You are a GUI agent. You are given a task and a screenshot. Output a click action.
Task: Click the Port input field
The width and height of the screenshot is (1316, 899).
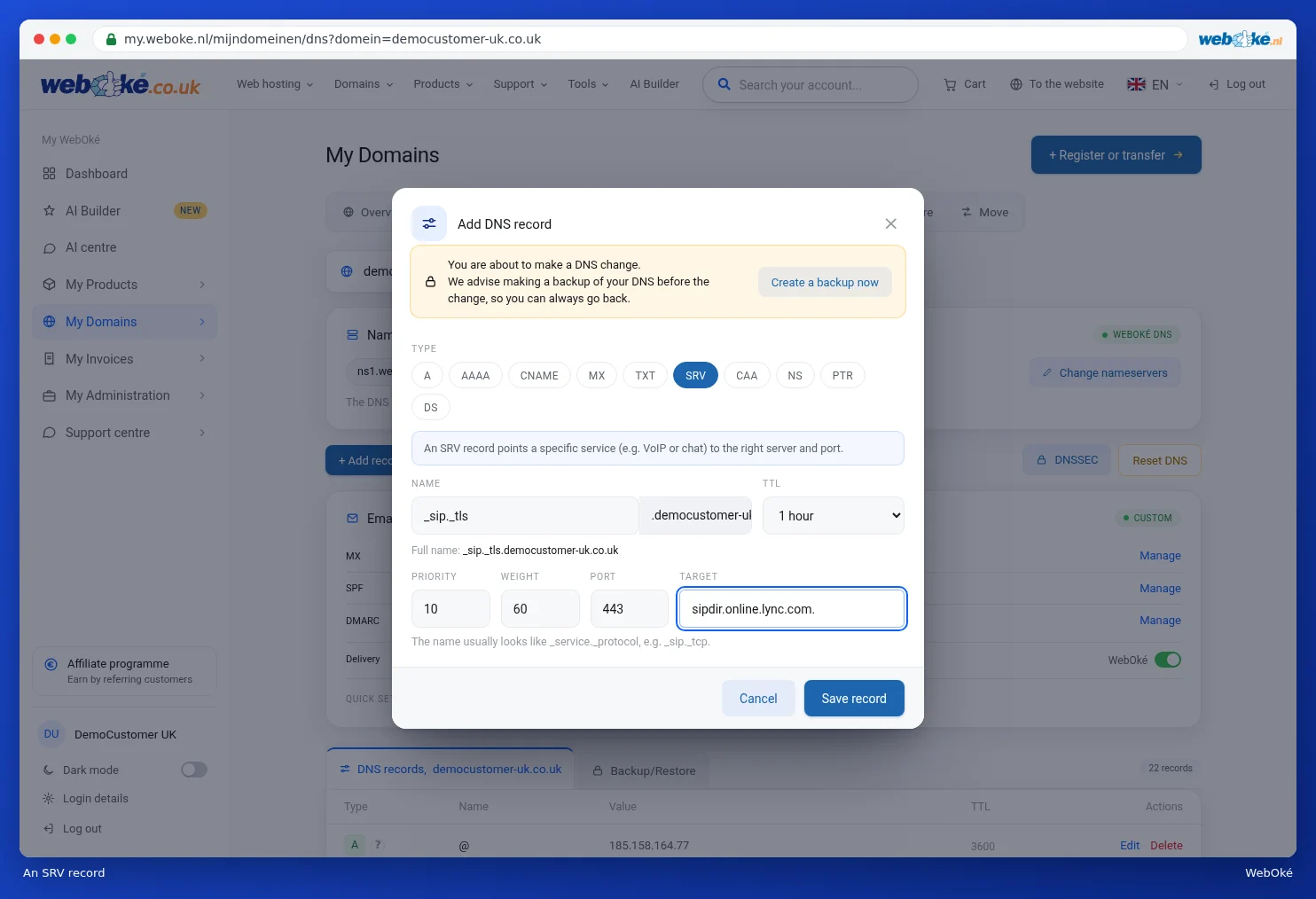[x=630, y=609]
